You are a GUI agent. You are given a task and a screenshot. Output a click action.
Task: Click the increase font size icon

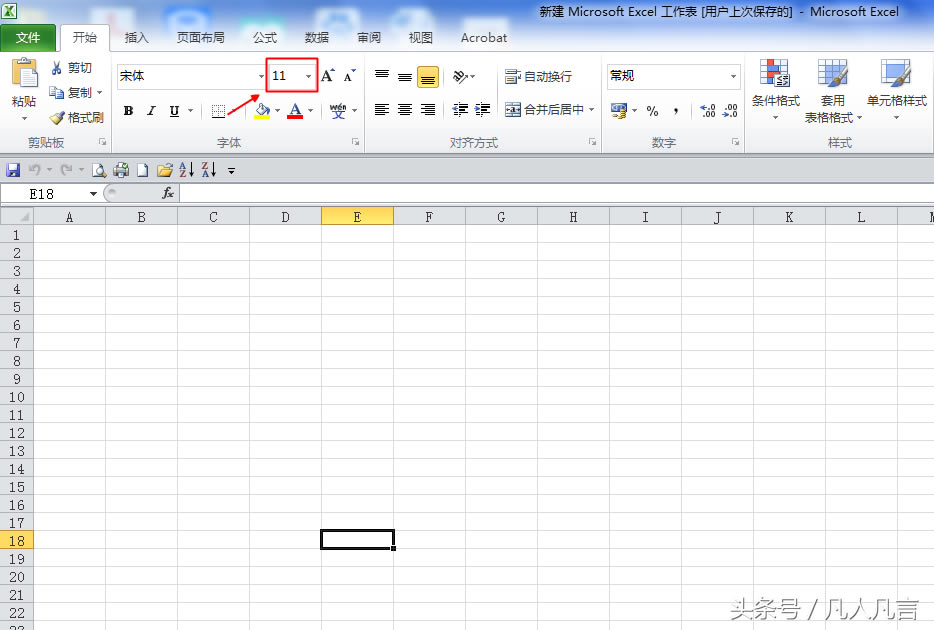tap(327, 76)
